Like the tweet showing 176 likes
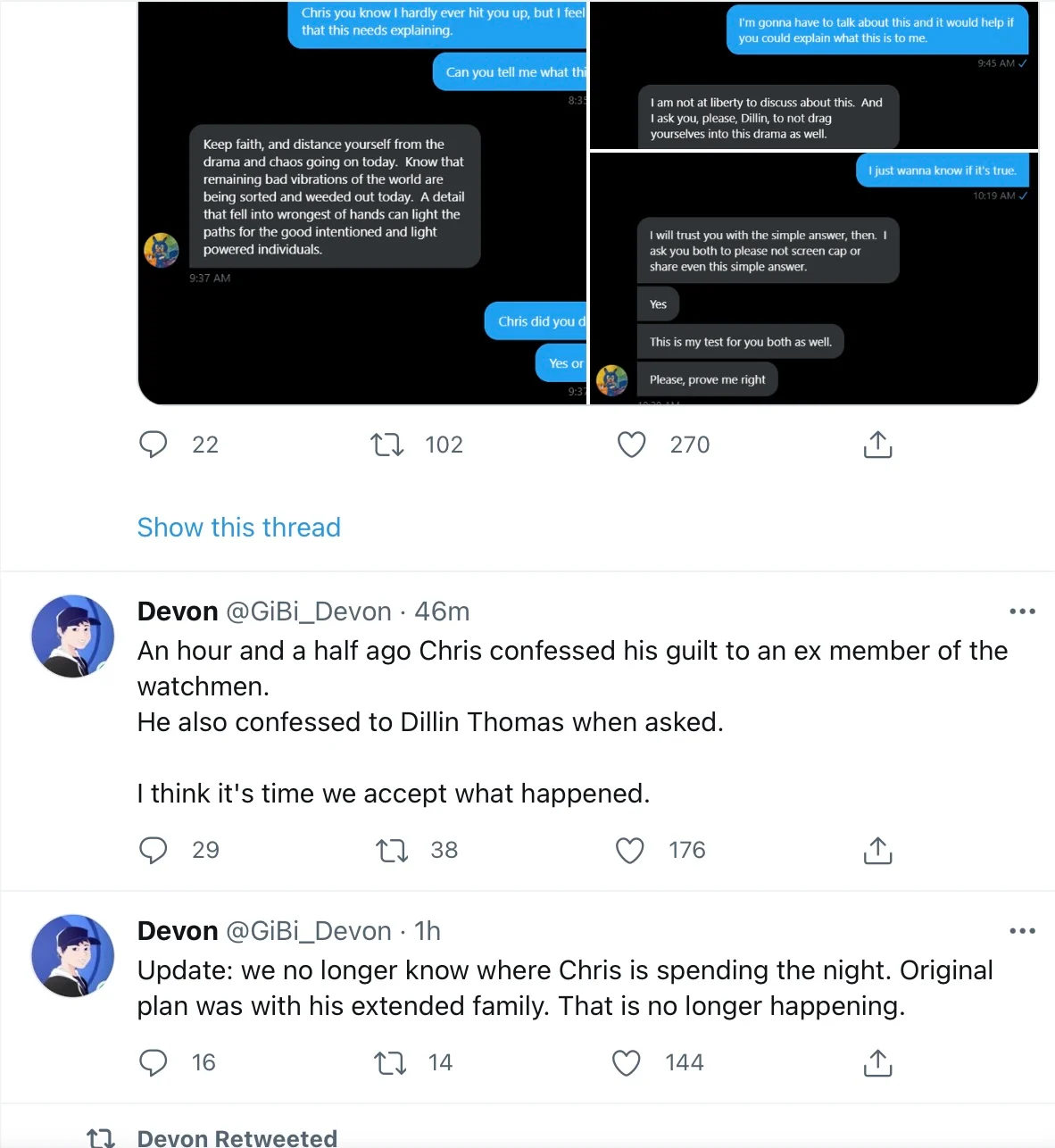 (x=630, y=850)
